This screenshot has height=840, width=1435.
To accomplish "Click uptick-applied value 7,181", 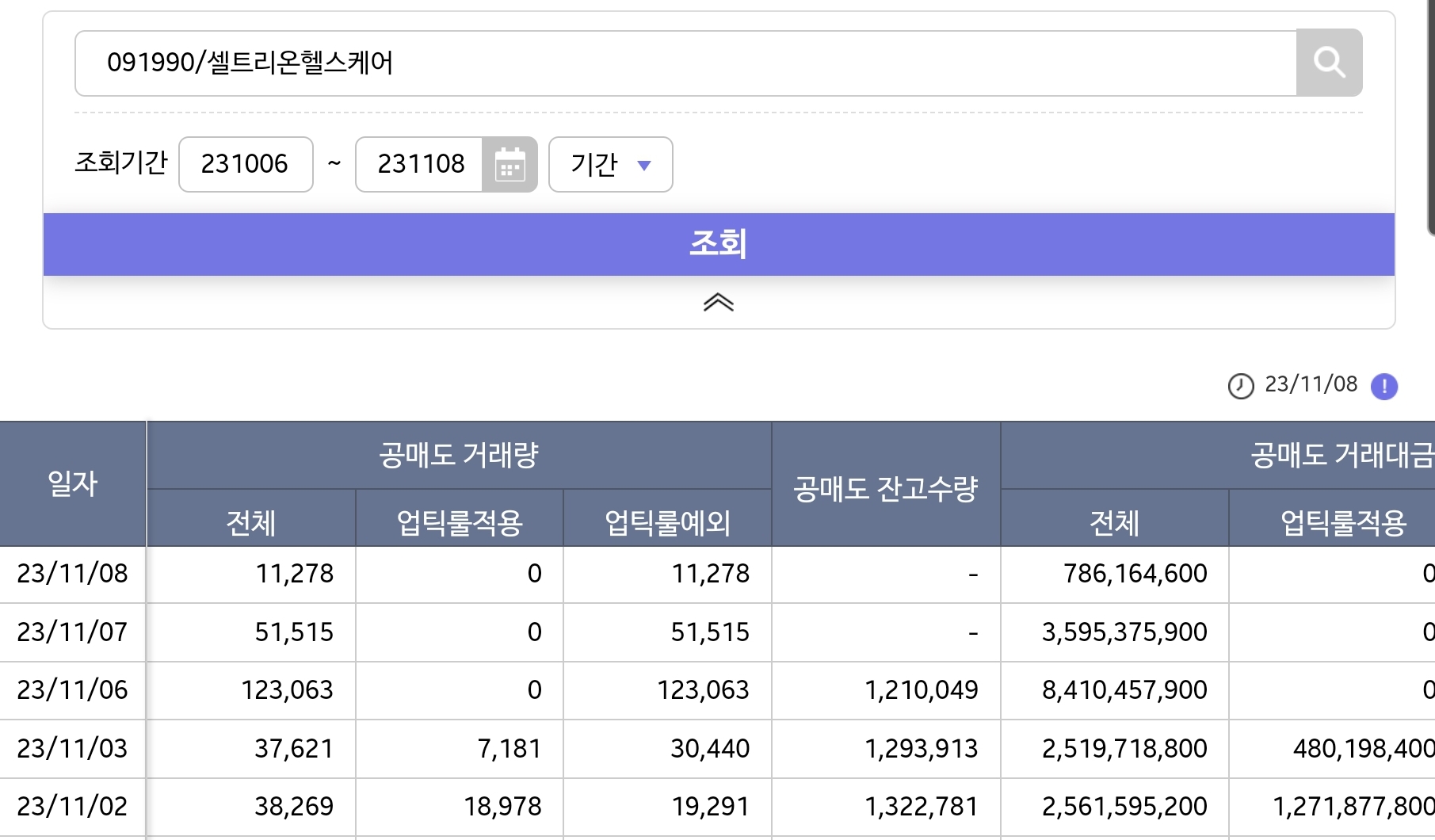I will (510, 749).
